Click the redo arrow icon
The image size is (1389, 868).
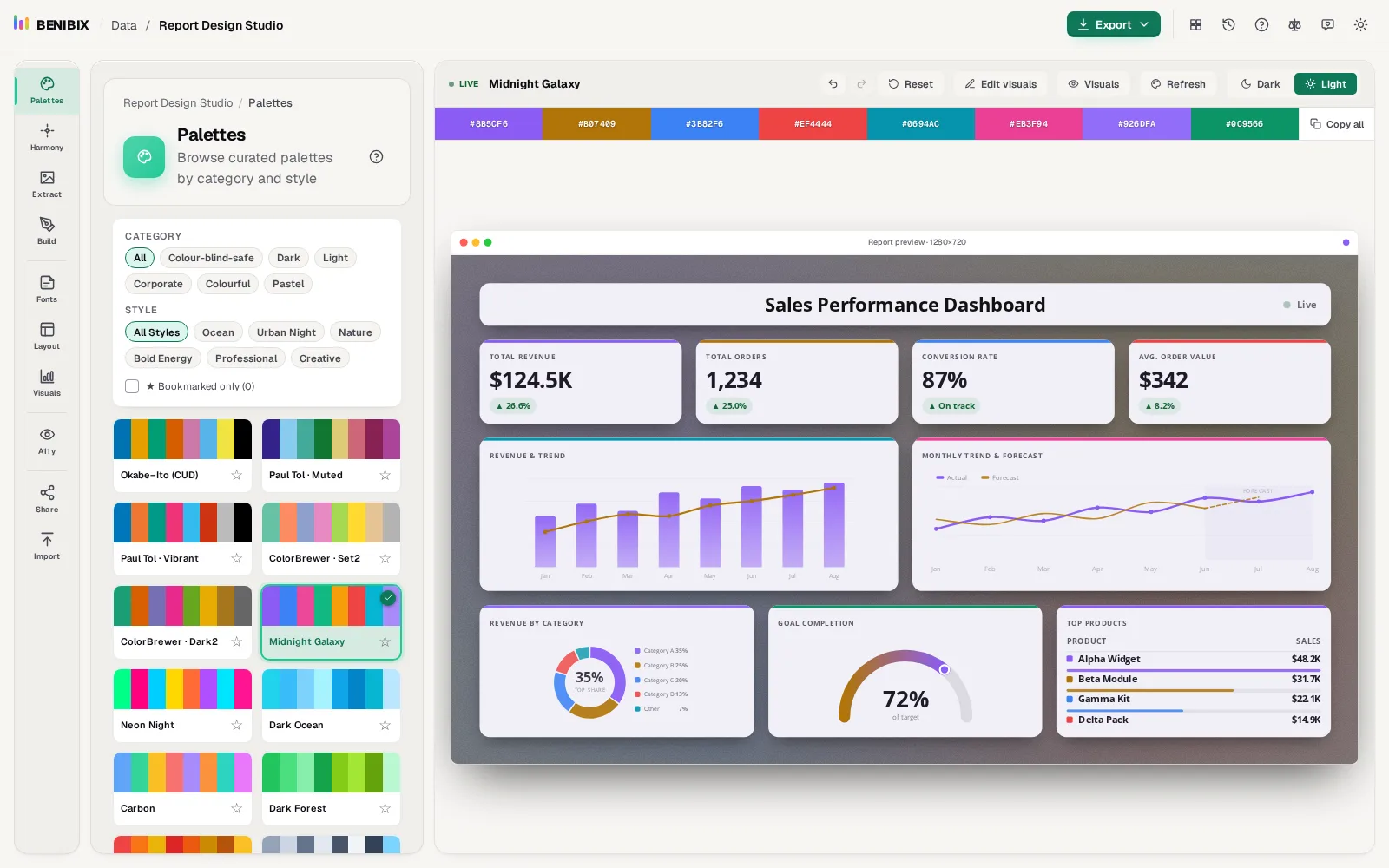861,84
